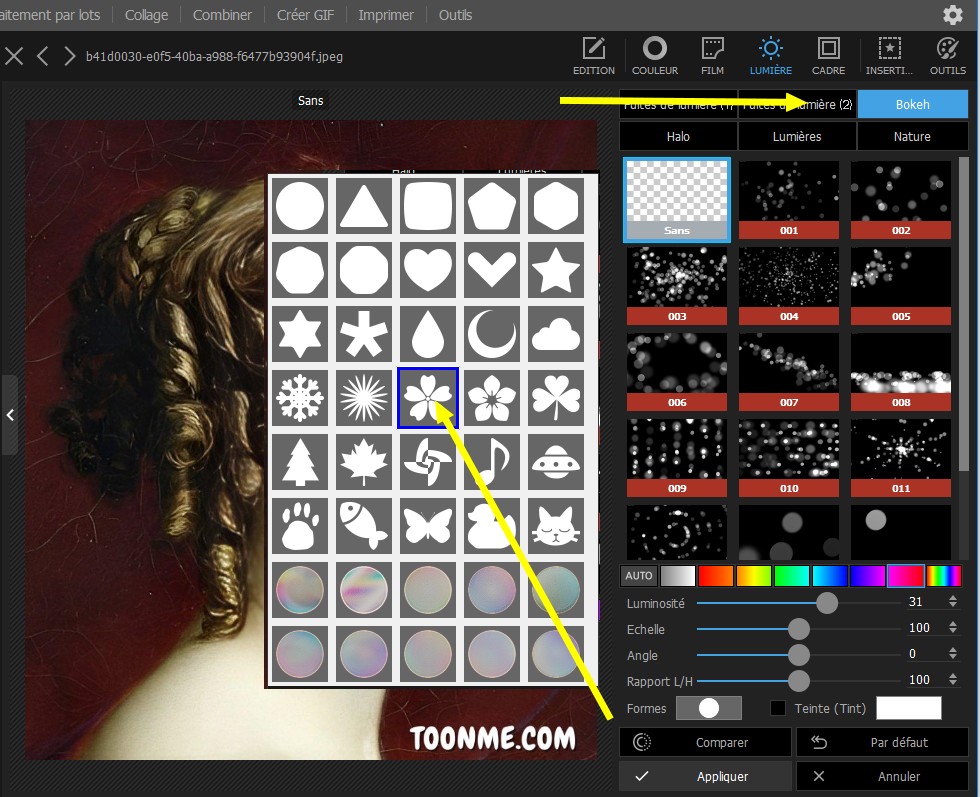Expand the left side panel
Screen dimensions: 980x797
click(x=10, y=415)
